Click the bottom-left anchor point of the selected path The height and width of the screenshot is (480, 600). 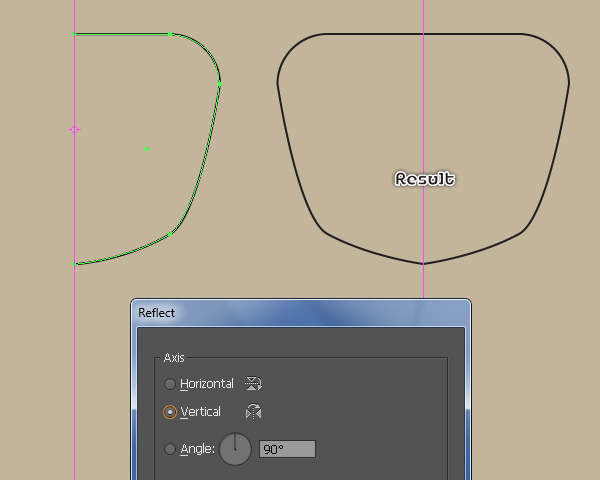[x=73, y=264]
